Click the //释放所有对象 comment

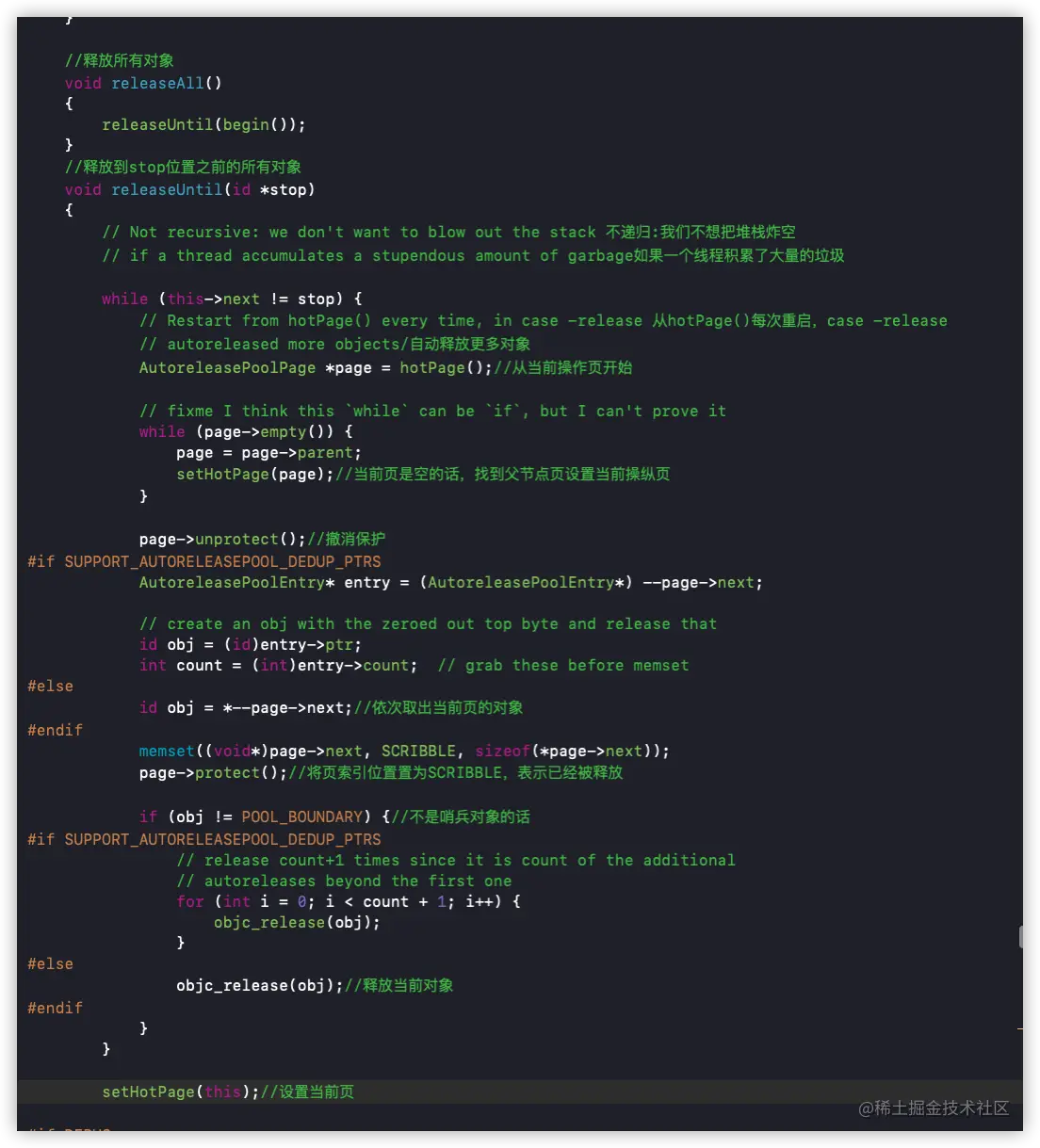(119, 60)
